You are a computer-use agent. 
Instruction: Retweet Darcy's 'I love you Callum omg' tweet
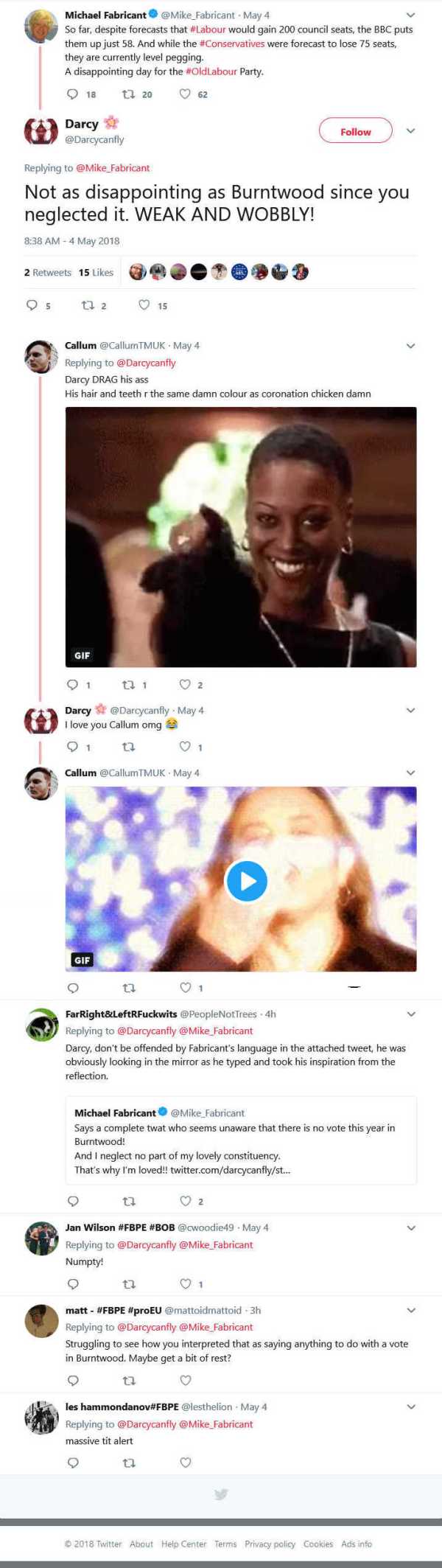click(x=128, y=747)
